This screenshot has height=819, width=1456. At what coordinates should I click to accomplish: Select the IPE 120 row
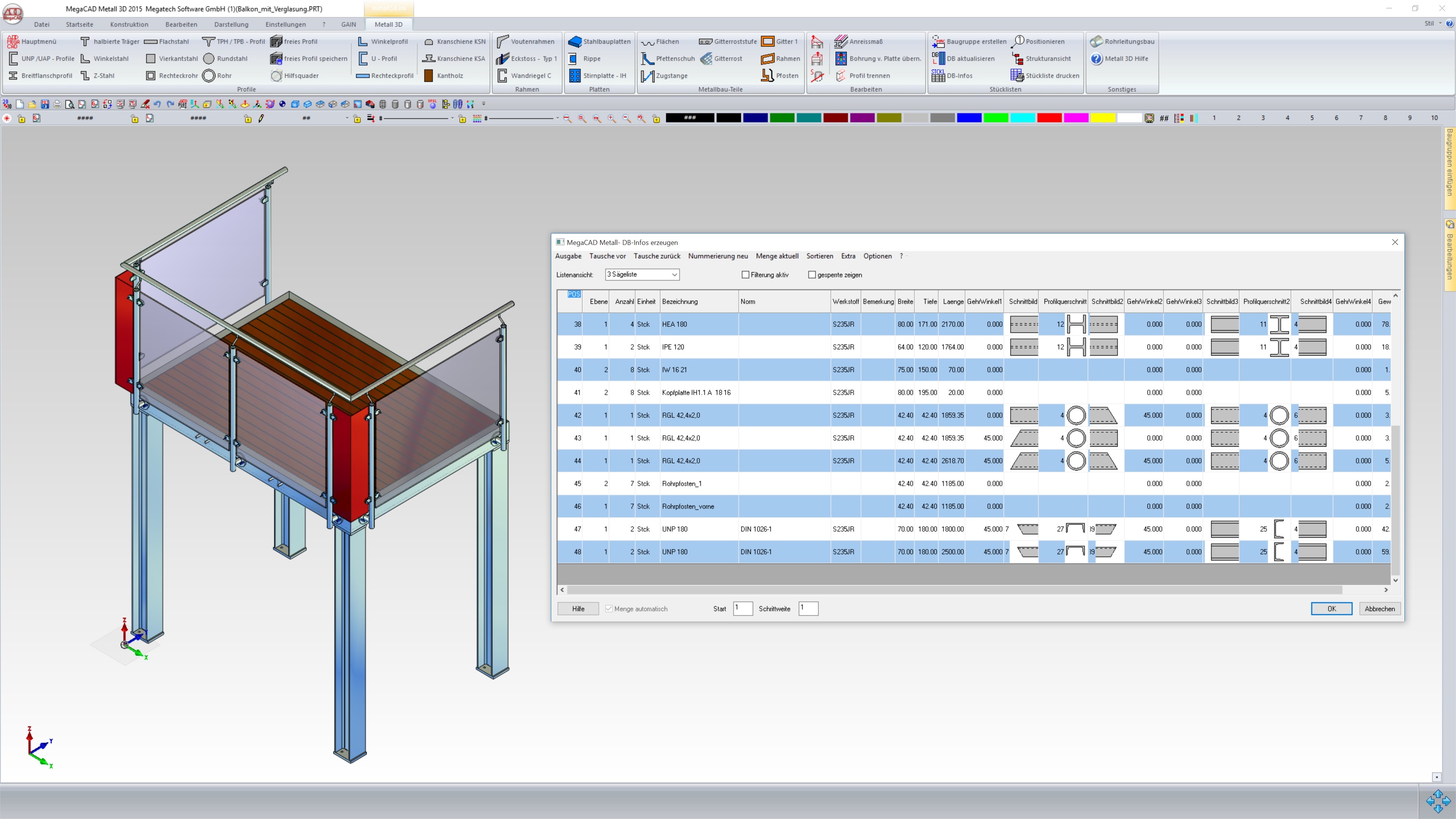pyautogui.click(x=973, y=347)
